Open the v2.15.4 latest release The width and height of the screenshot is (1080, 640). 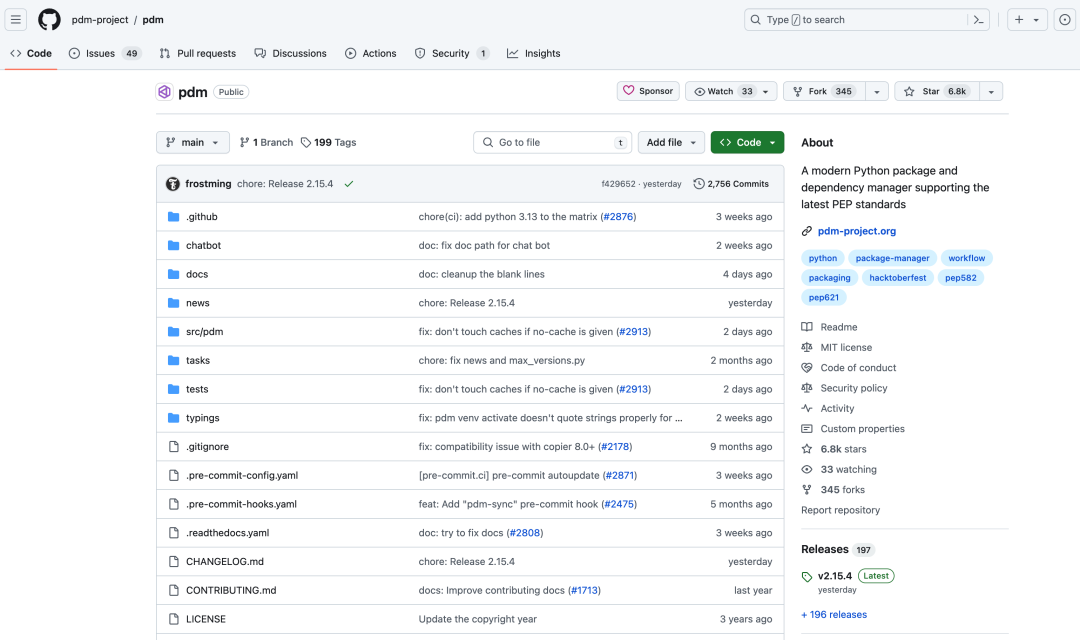point(835,577)
